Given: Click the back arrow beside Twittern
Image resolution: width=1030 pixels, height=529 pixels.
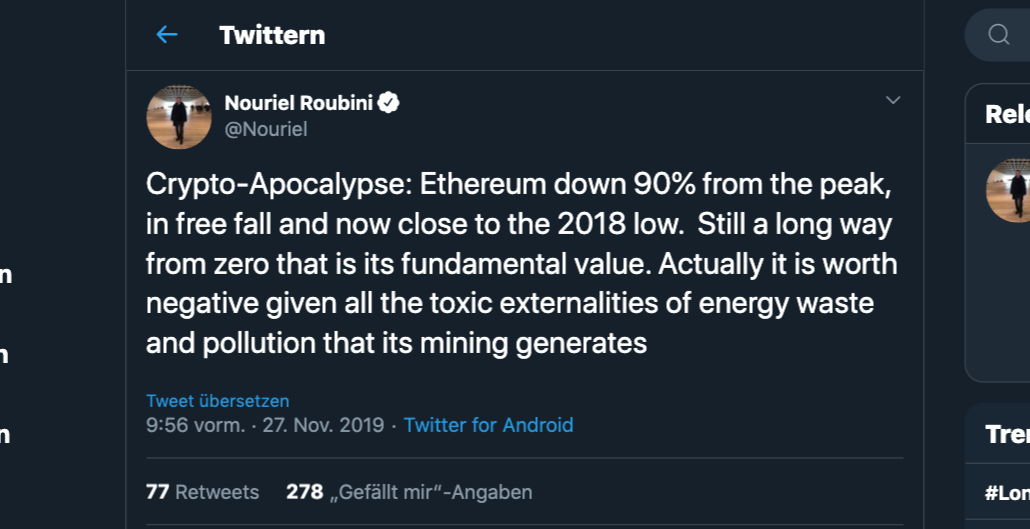Looking at the screenshot, I should (166, 35).
